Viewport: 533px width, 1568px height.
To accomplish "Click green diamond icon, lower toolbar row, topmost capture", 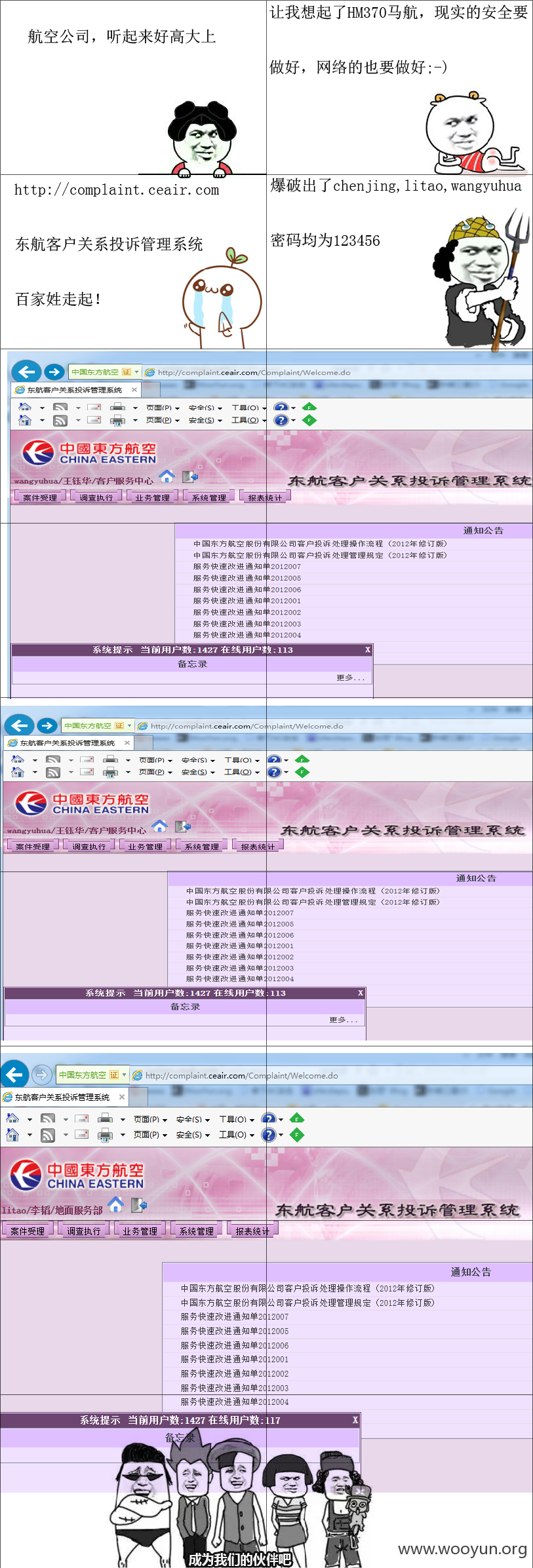I will (309, 420).
